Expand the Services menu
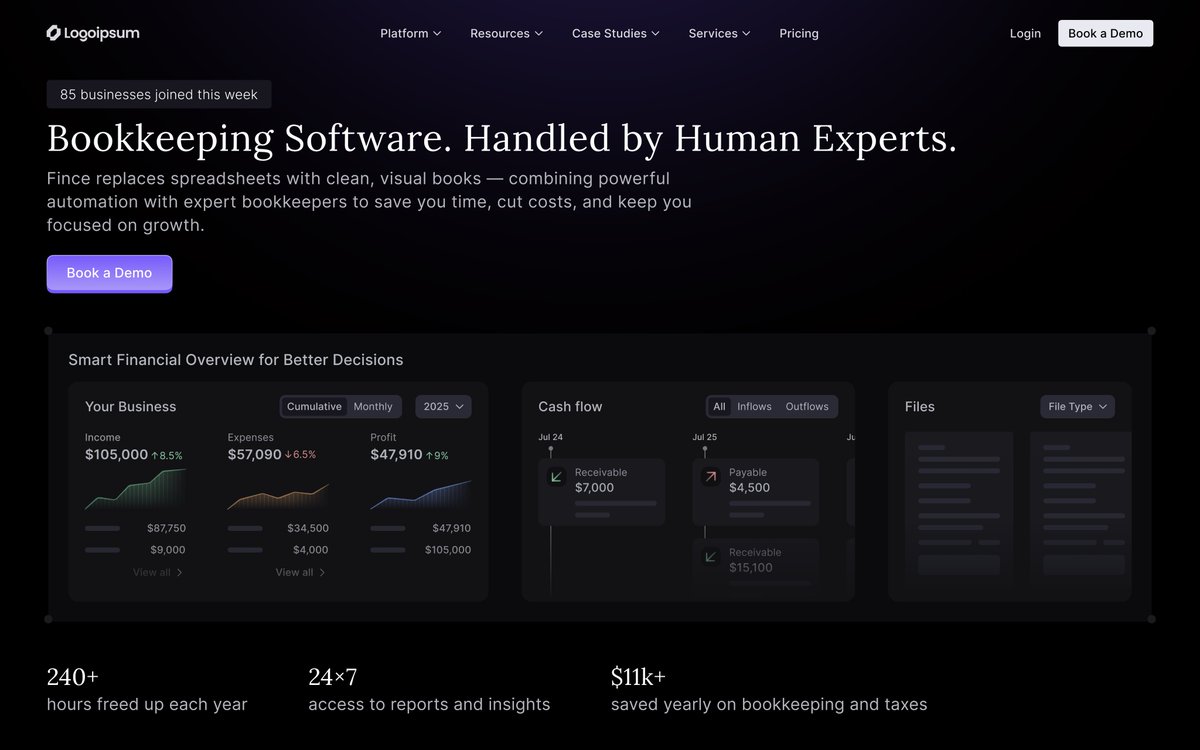 tap(719, 33)
